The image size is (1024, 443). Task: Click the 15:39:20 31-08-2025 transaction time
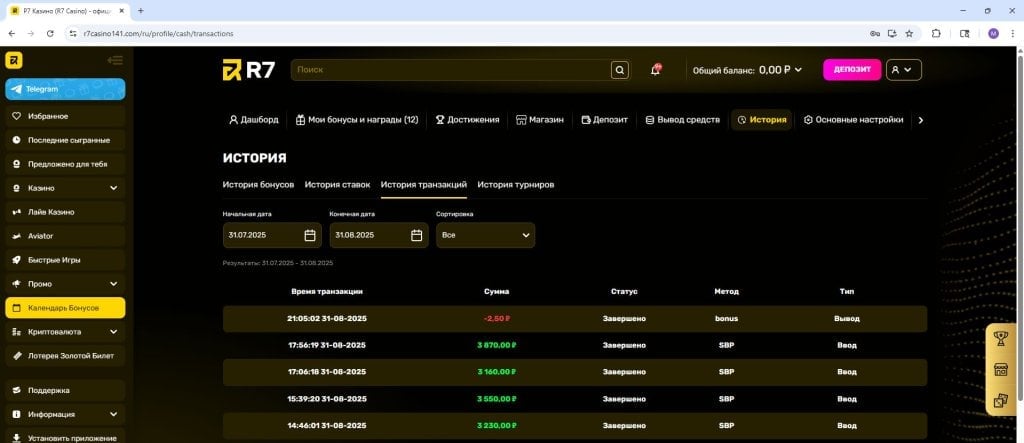327,399
